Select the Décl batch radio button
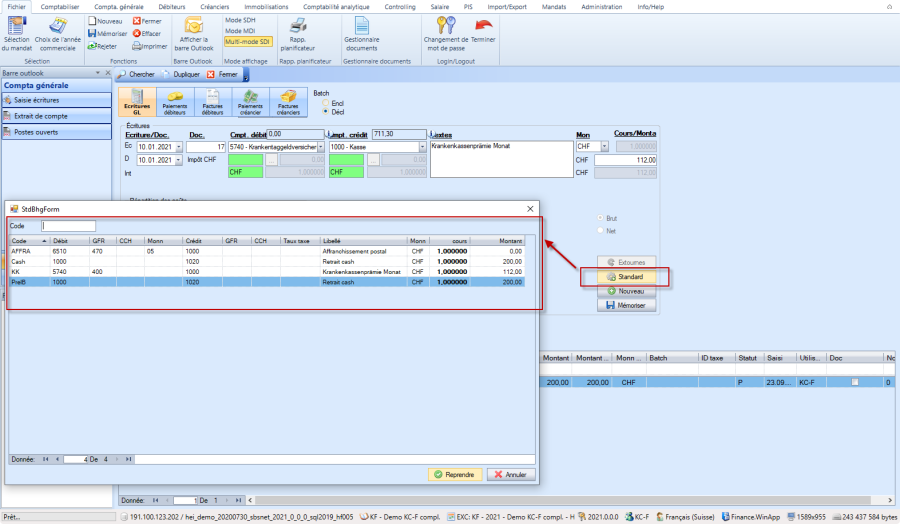Image resolution: width=900 pixels, height=524 pixels. (x=324, y=112)
